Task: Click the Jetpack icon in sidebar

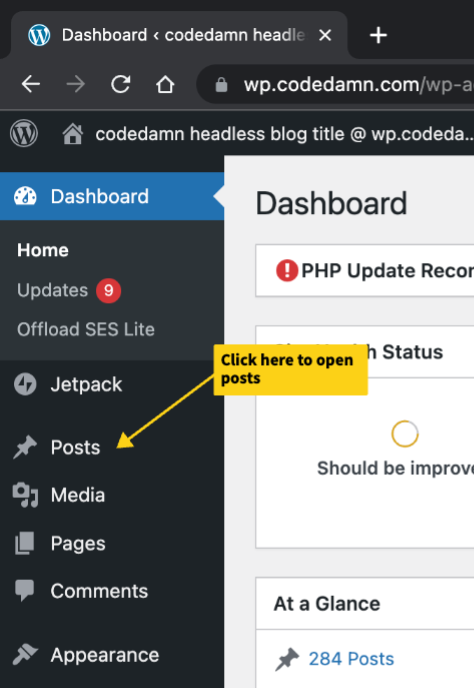Action: [25, 384]
